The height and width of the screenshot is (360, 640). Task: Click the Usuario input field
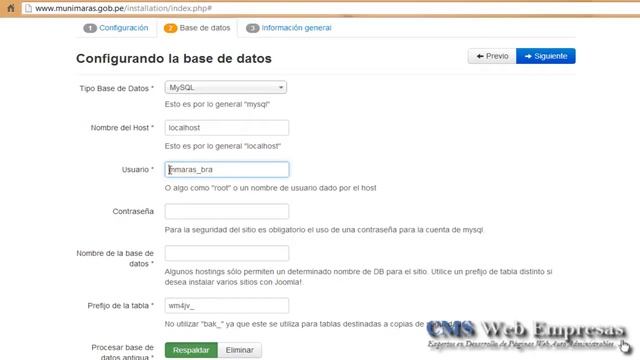click(x=227, y=169)
